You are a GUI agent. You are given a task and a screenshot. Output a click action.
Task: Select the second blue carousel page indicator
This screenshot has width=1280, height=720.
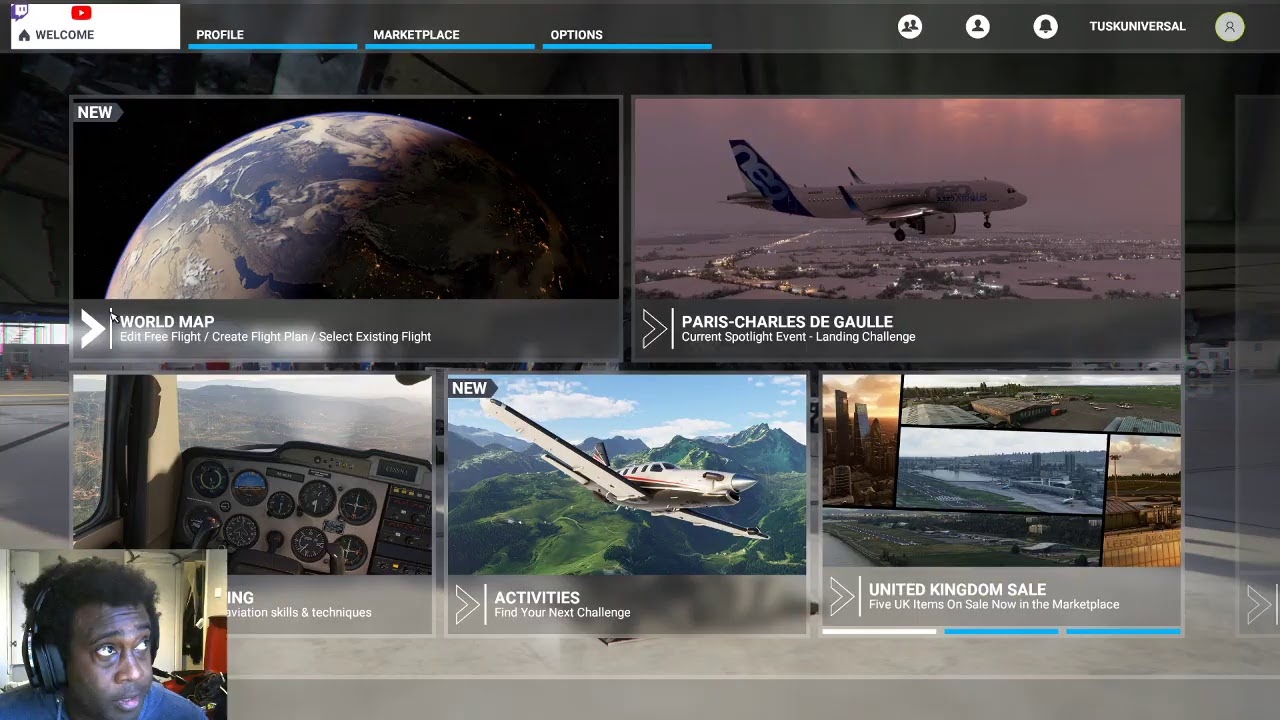pos(1001,632)
